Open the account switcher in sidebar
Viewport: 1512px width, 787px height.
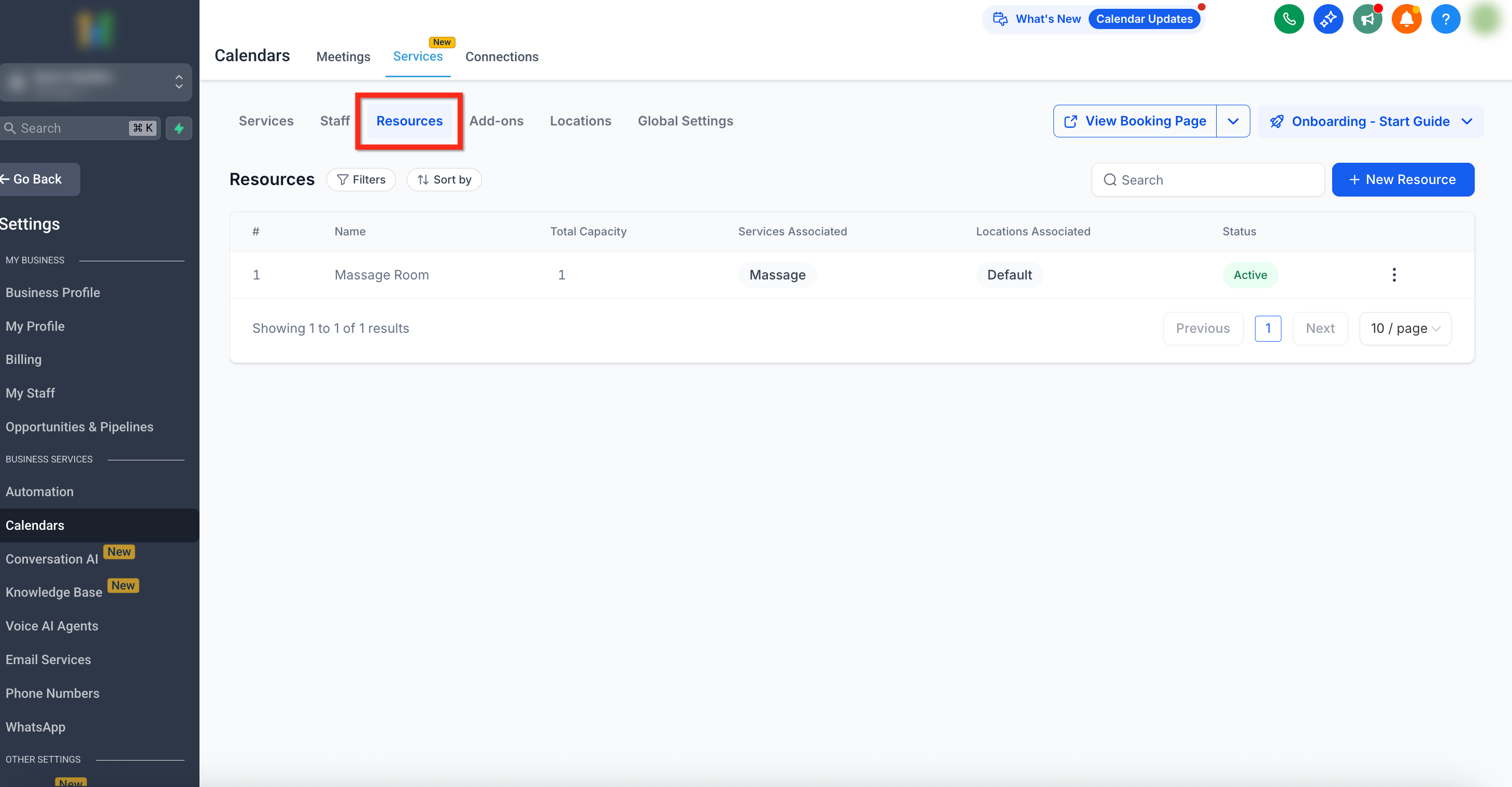click(x=96, y=82)
